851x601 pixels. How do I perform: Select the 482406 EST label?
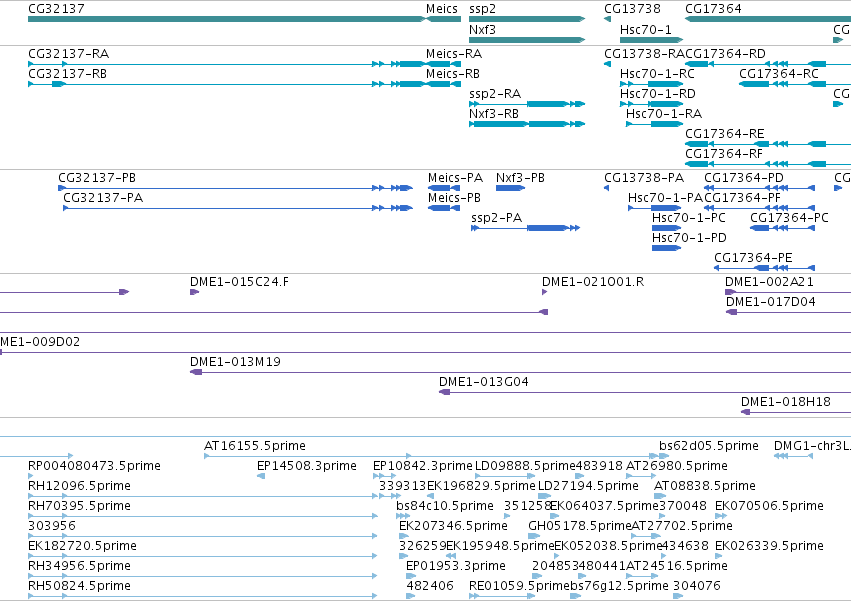430,586
